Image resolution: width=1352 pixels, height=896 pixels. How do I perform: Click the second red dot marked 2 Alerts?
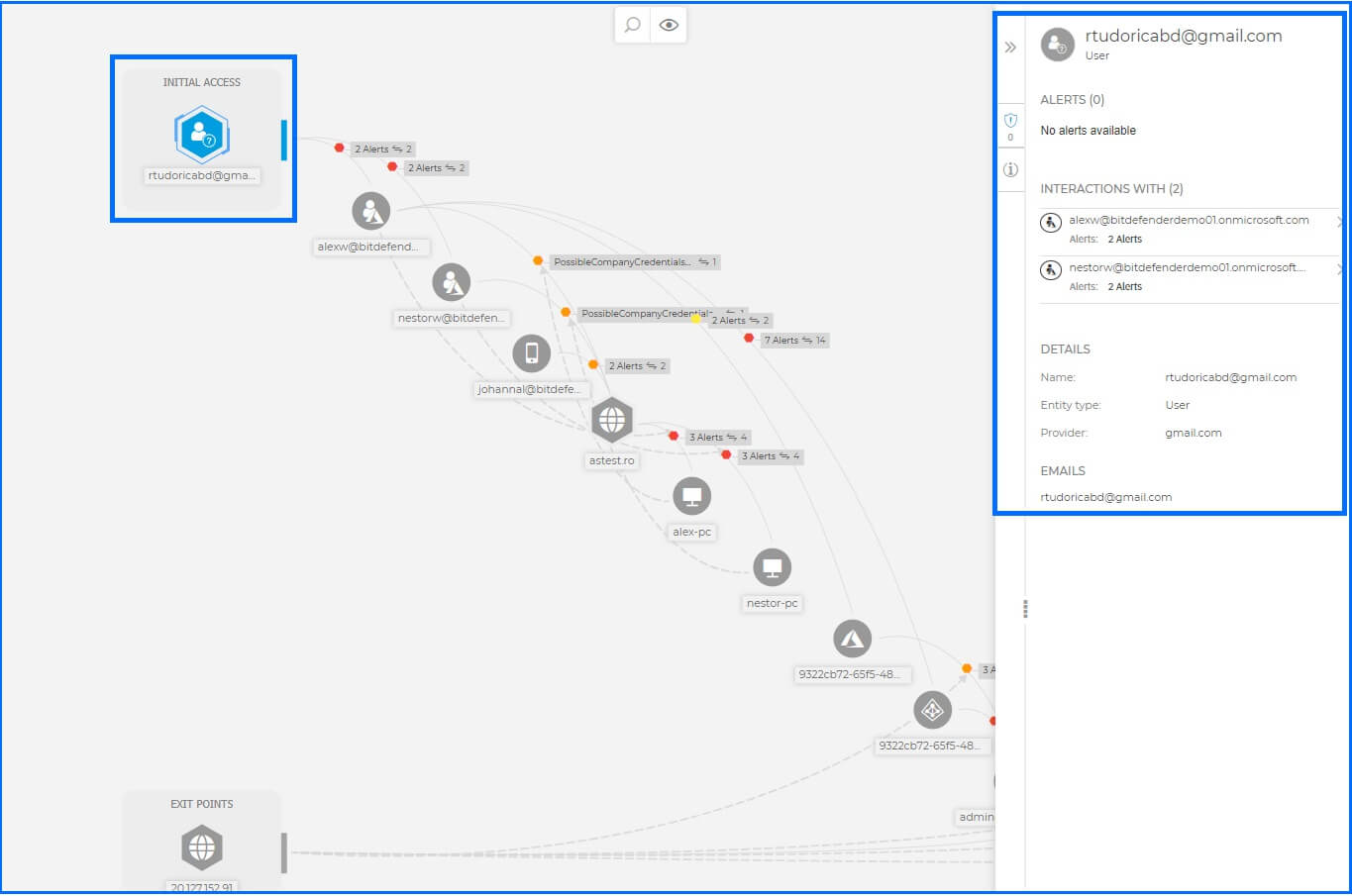[392, 166]
